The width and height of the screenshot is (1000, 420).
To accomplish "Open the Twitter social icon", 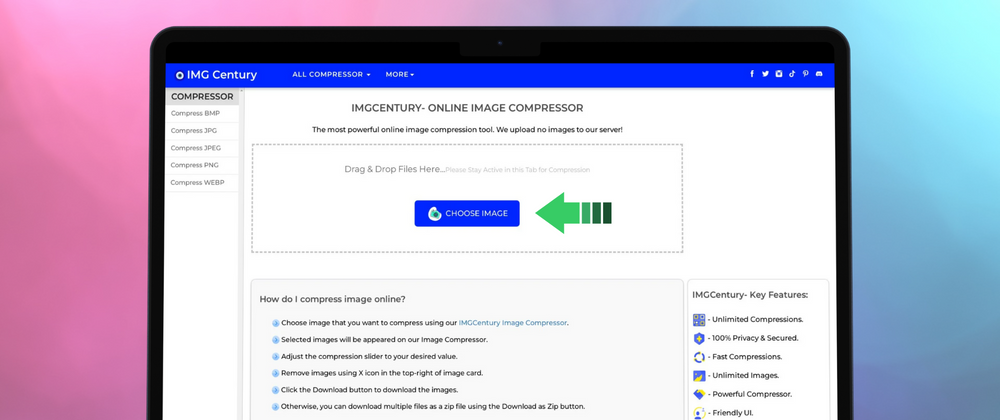I will (765, 74).
